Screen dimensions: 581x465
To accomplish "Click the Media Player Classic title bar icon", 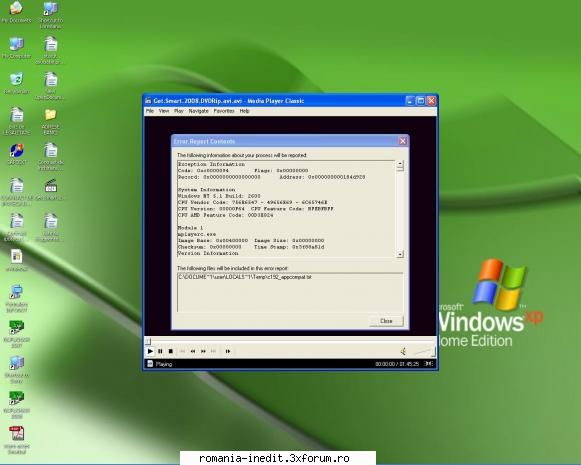I will tap(148, 101).
